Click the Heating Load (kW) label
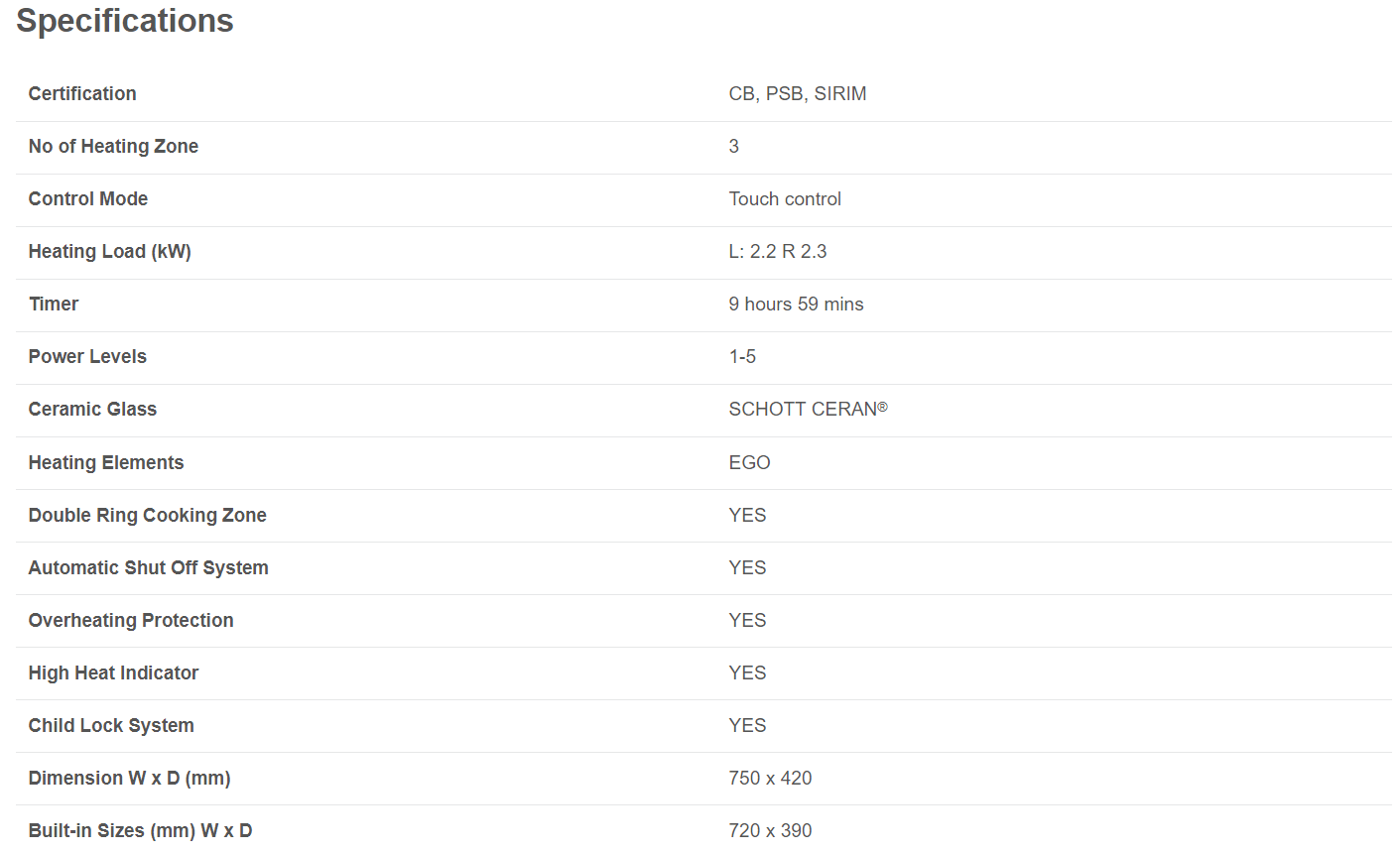Screen dimensions: 1400x854 109,251
